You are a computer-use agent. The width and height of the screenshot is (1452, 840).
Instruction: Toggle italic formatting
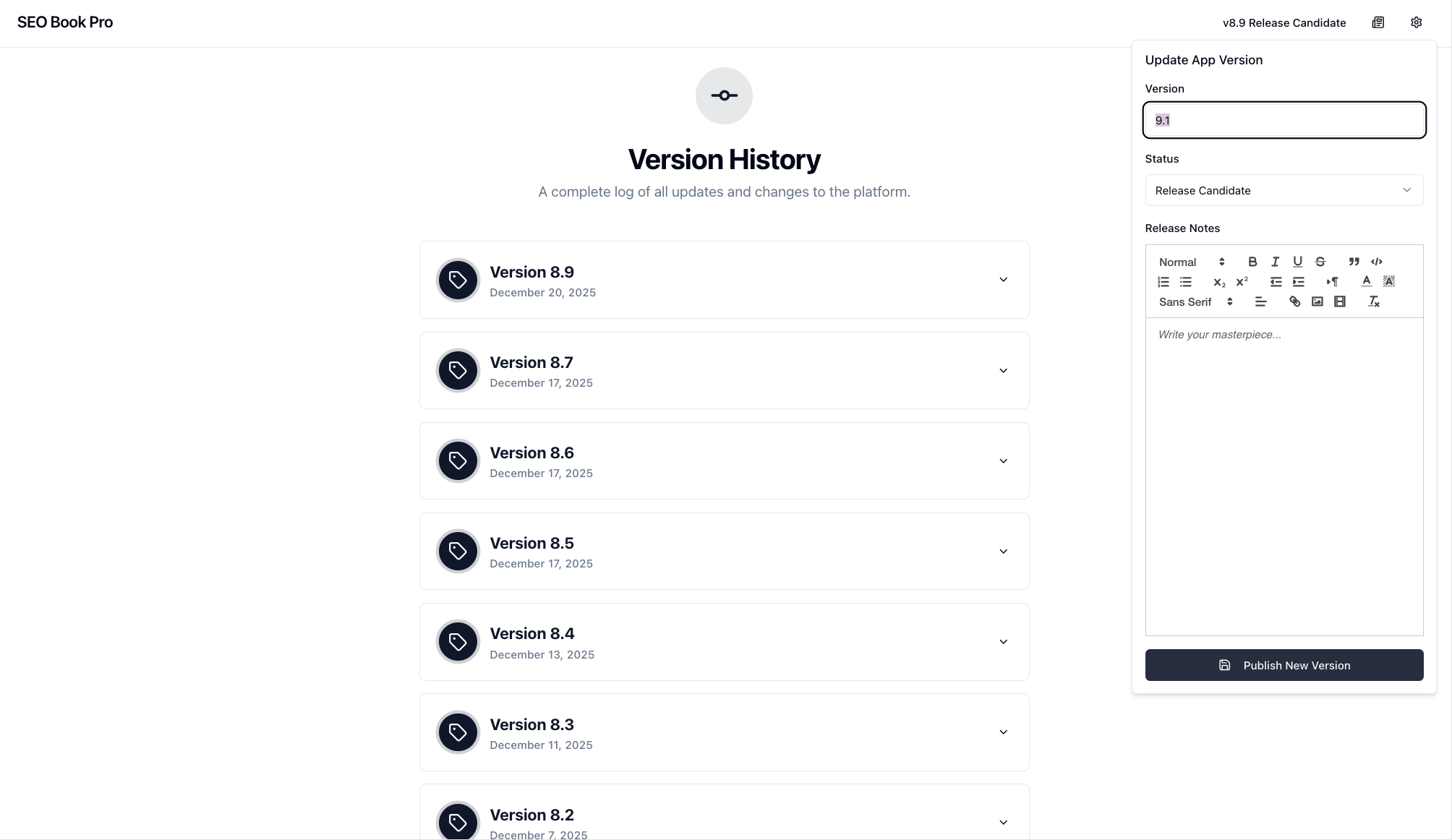(x=1275, y=262)
